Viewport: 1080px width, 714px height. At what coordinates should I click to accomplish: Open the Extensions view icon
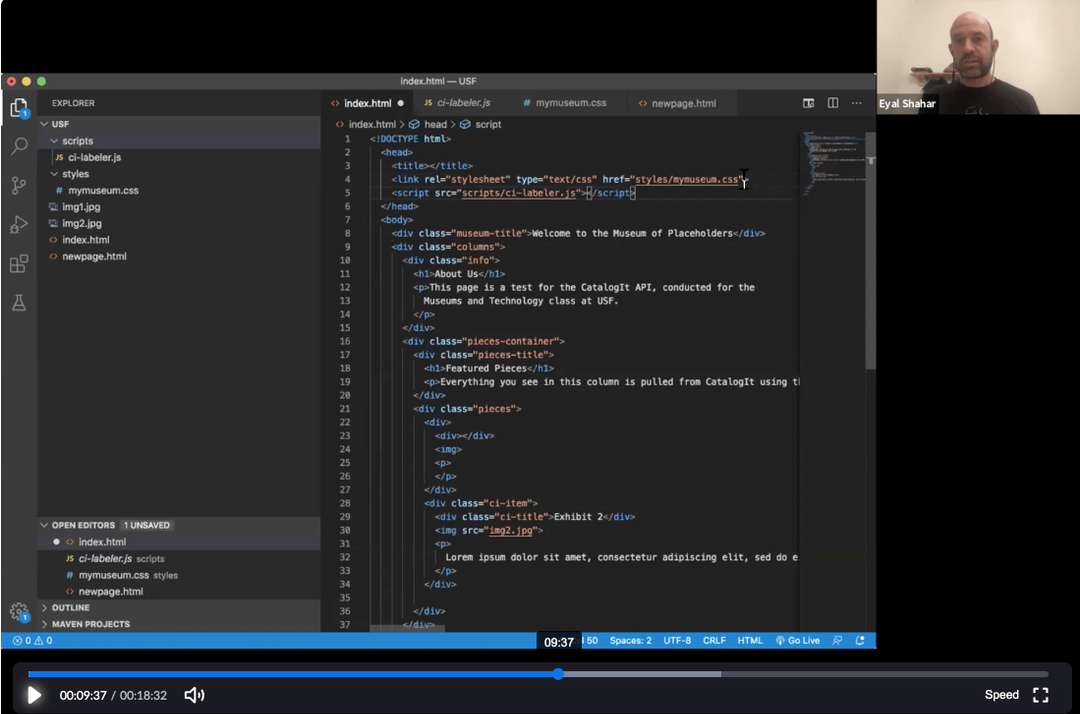click(x=19, y=264)
